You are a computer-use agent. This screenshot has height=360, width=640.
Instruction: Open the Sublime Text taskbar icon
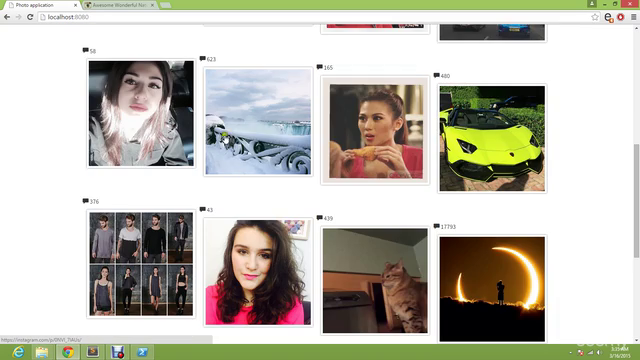click(x=93, y=352)
